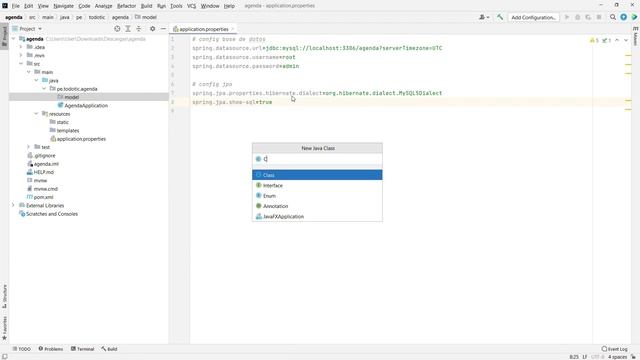
Task: Toggle the Project side tool window
Action: point(4,36)
